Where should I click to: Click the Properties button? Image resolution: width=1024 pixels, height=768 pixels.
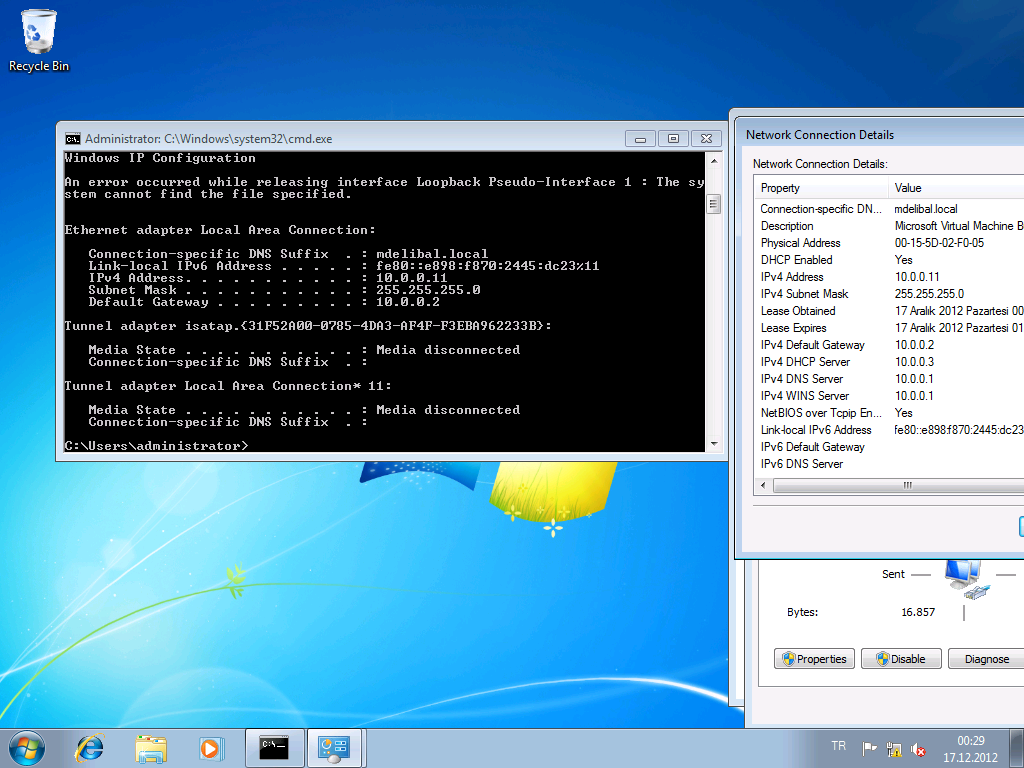[x=815, y=659]
